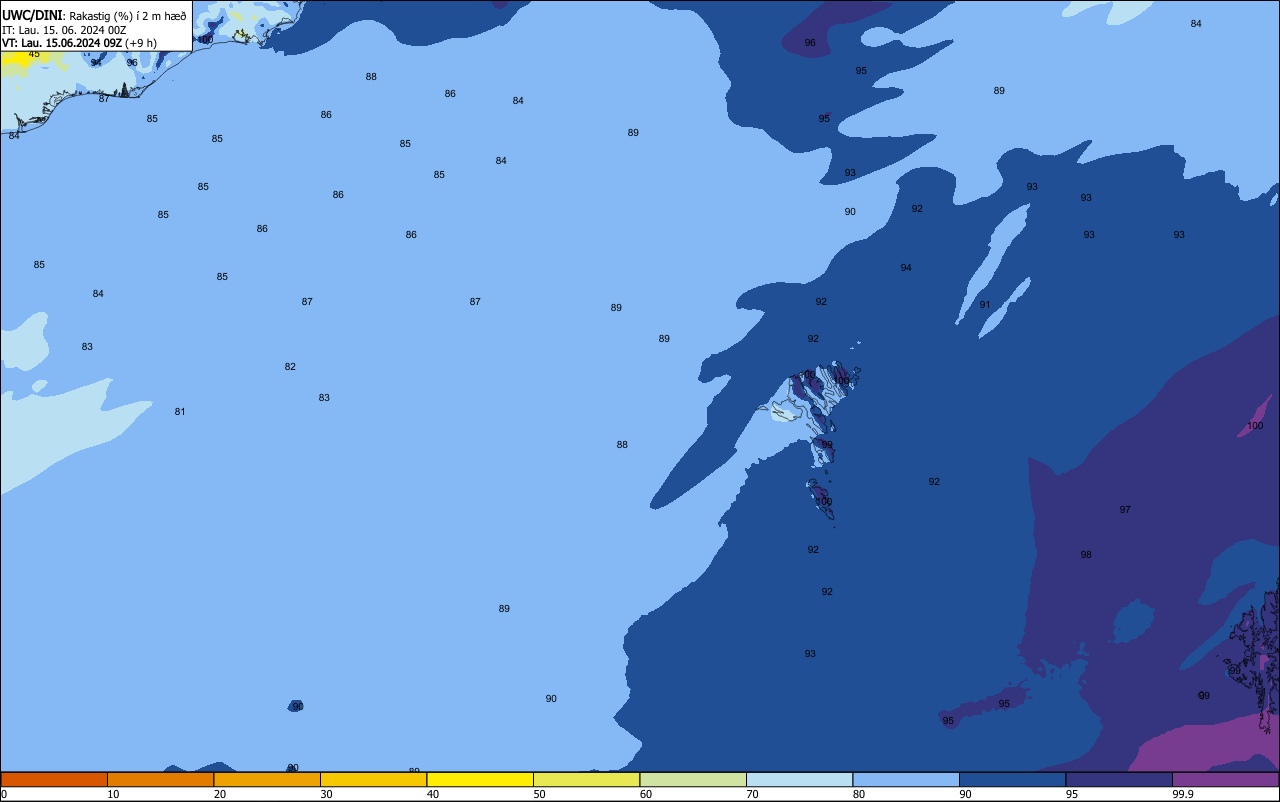The image size is (1280, 802).
Task: Click the humidity value 91 on the map
Action: coord(985,305)
